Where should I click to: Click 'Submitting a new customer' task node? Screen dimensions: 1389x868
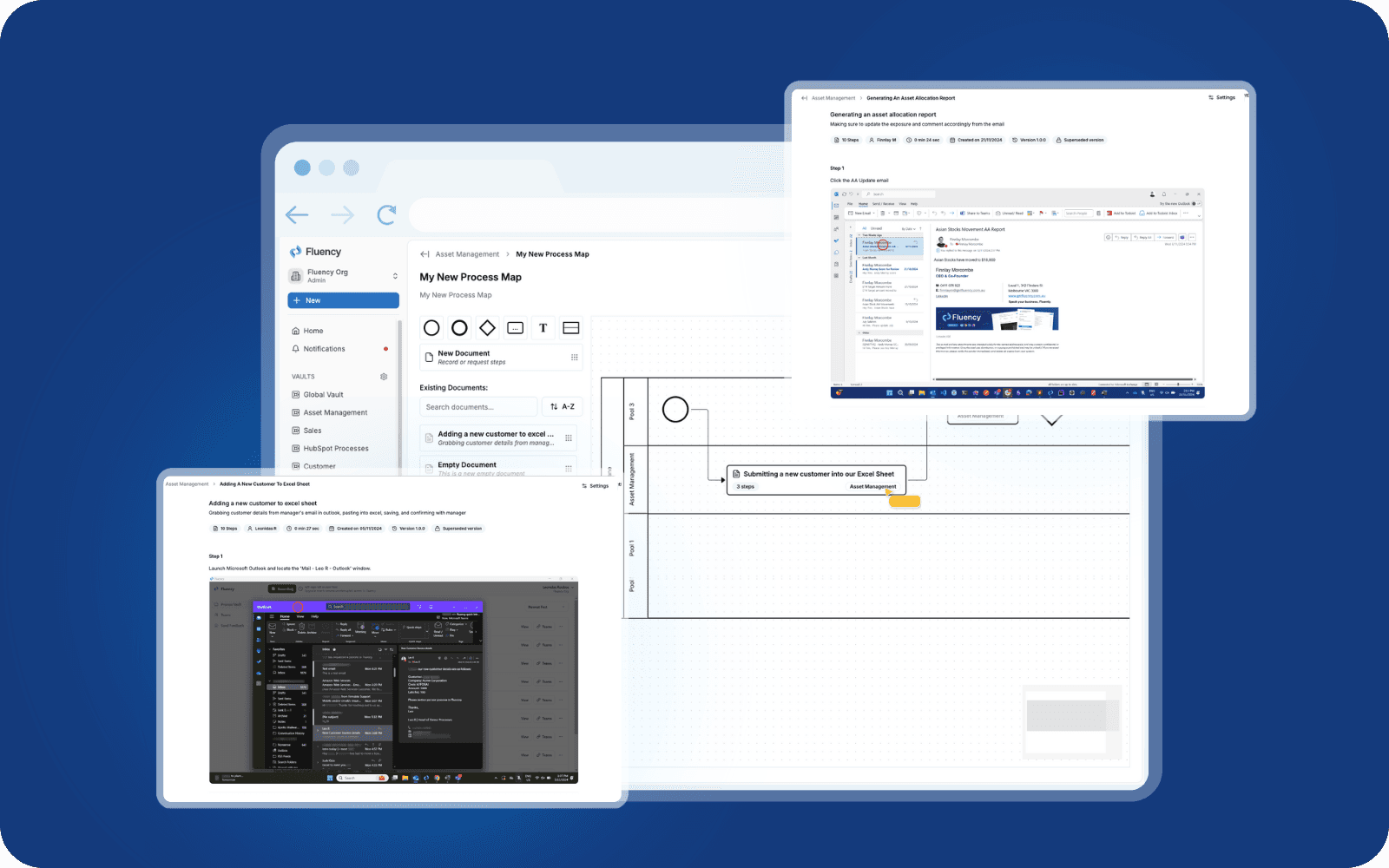coord(816,480)
